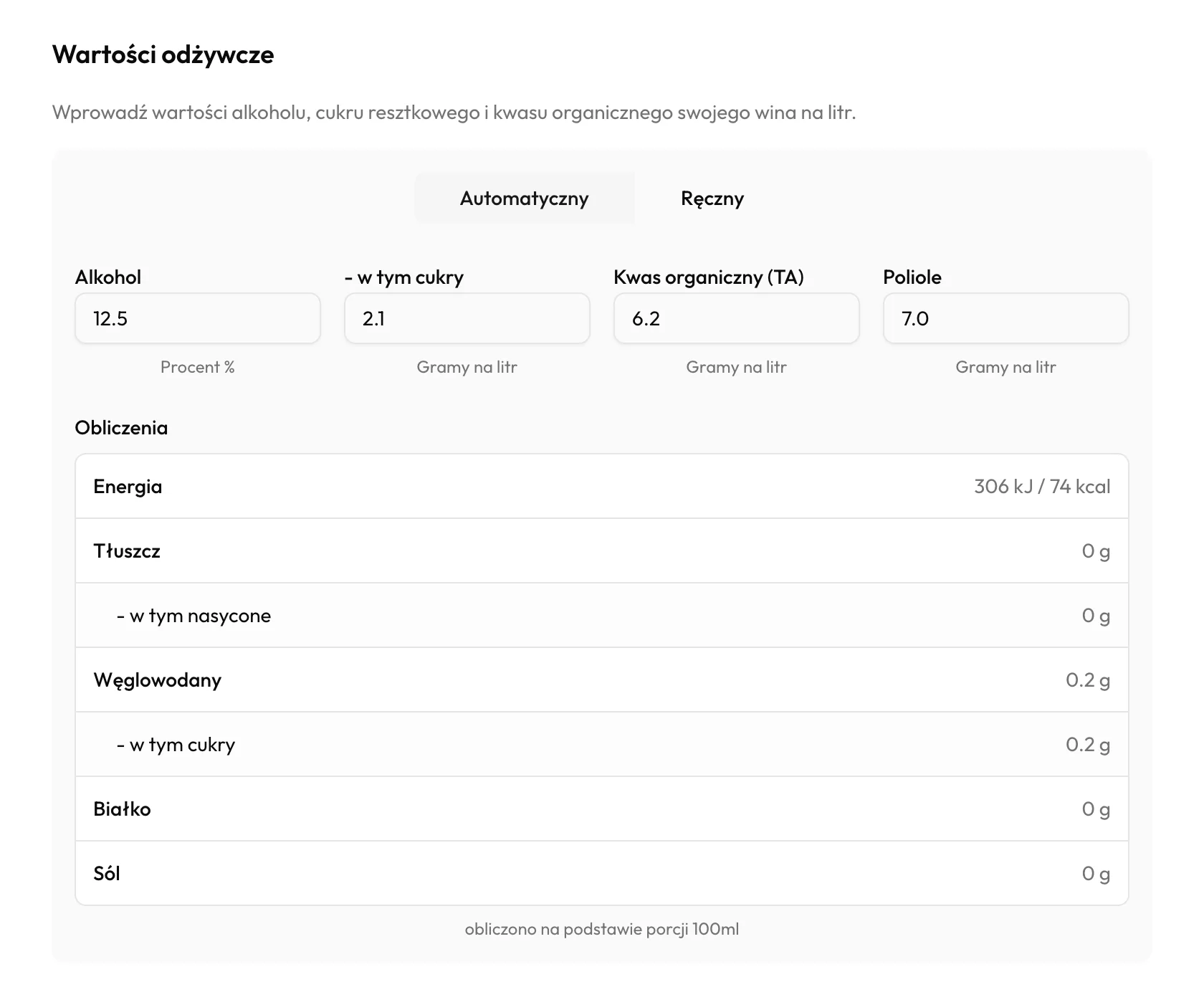This screenshot has height=982, width=1204.
Task: Focus the '- w tym cukry' field showing 2.1
Action: click(x=467, y=318)
